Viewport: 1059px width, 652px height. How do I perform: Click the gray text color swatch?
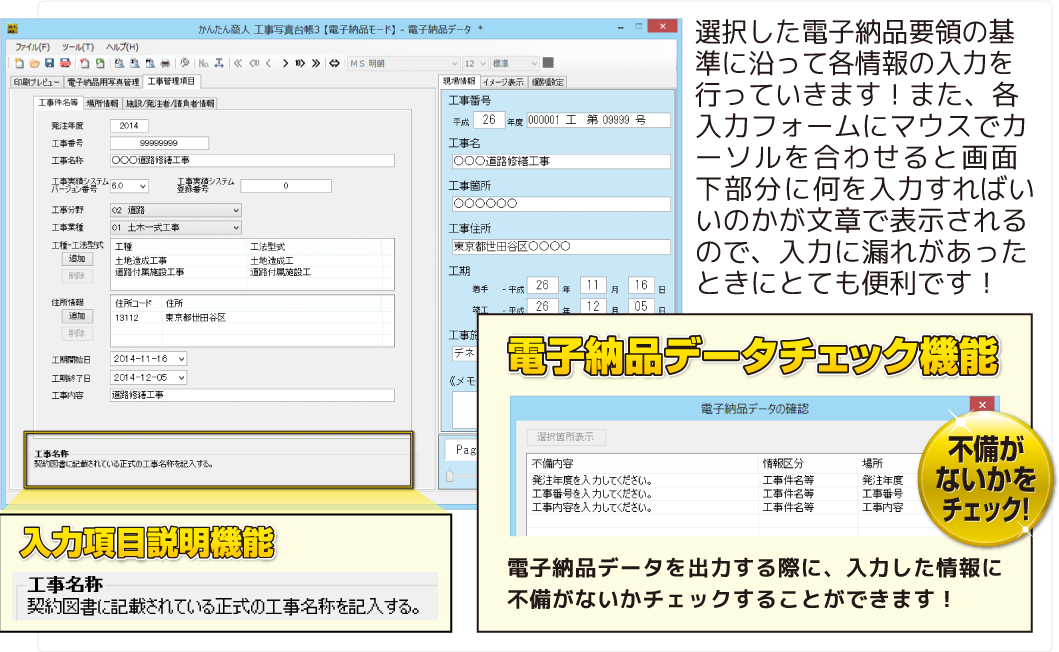click(548, 64)
